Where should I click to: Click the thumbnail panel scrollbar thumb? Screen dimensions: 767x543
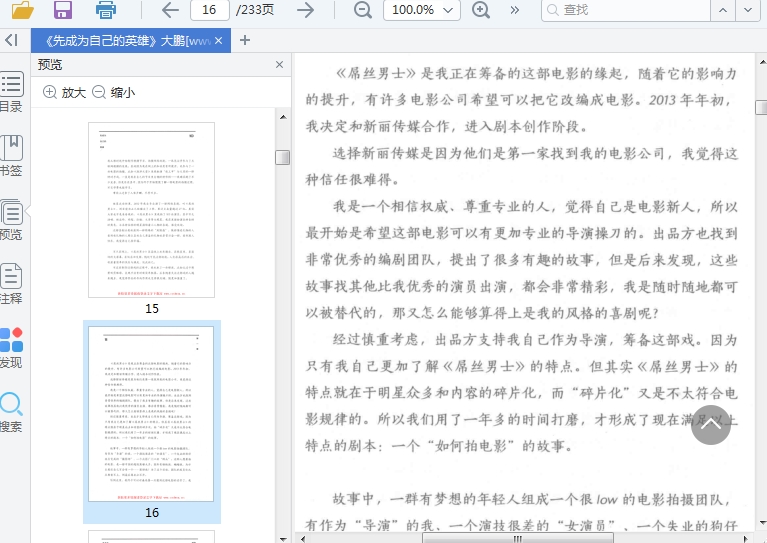click(282, 158)
